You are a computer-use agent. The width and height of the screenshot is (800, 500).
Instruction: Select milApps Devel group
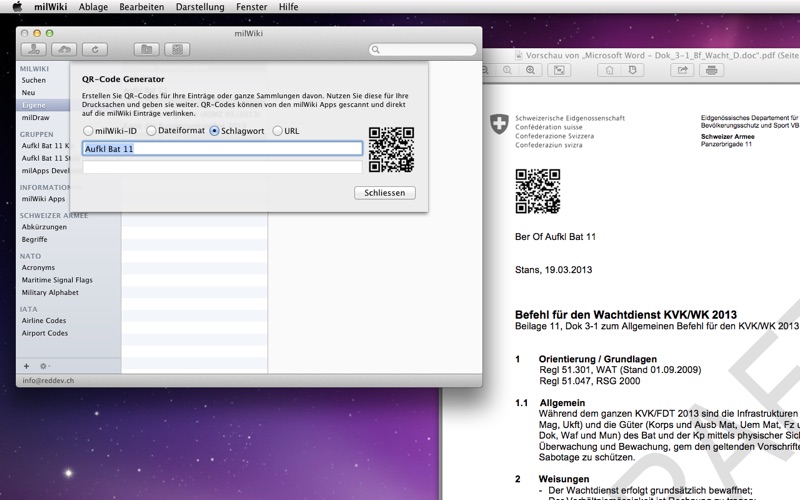click(x=45, y=170)
